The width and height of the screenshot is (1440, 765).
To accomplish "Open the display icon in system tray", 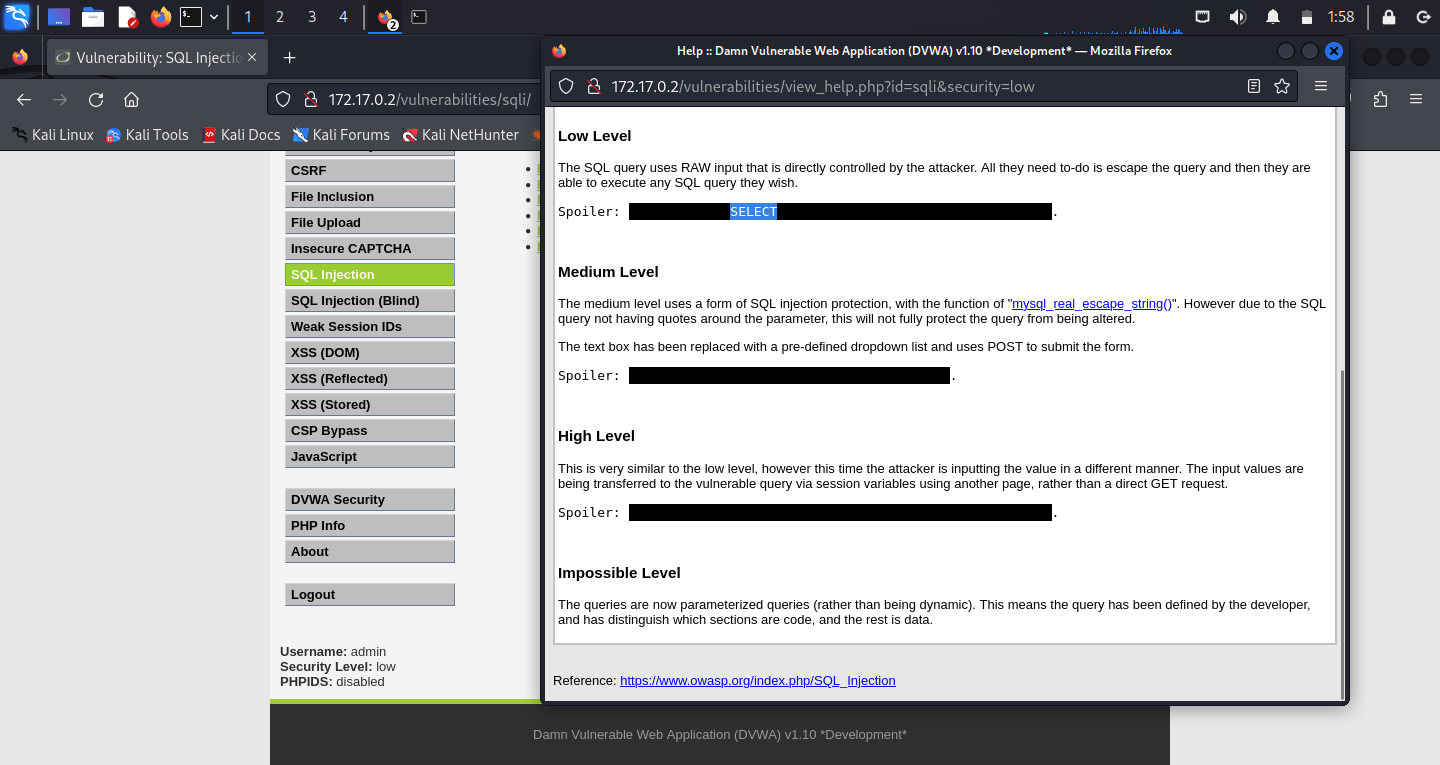I will [x=1203, y=17].
